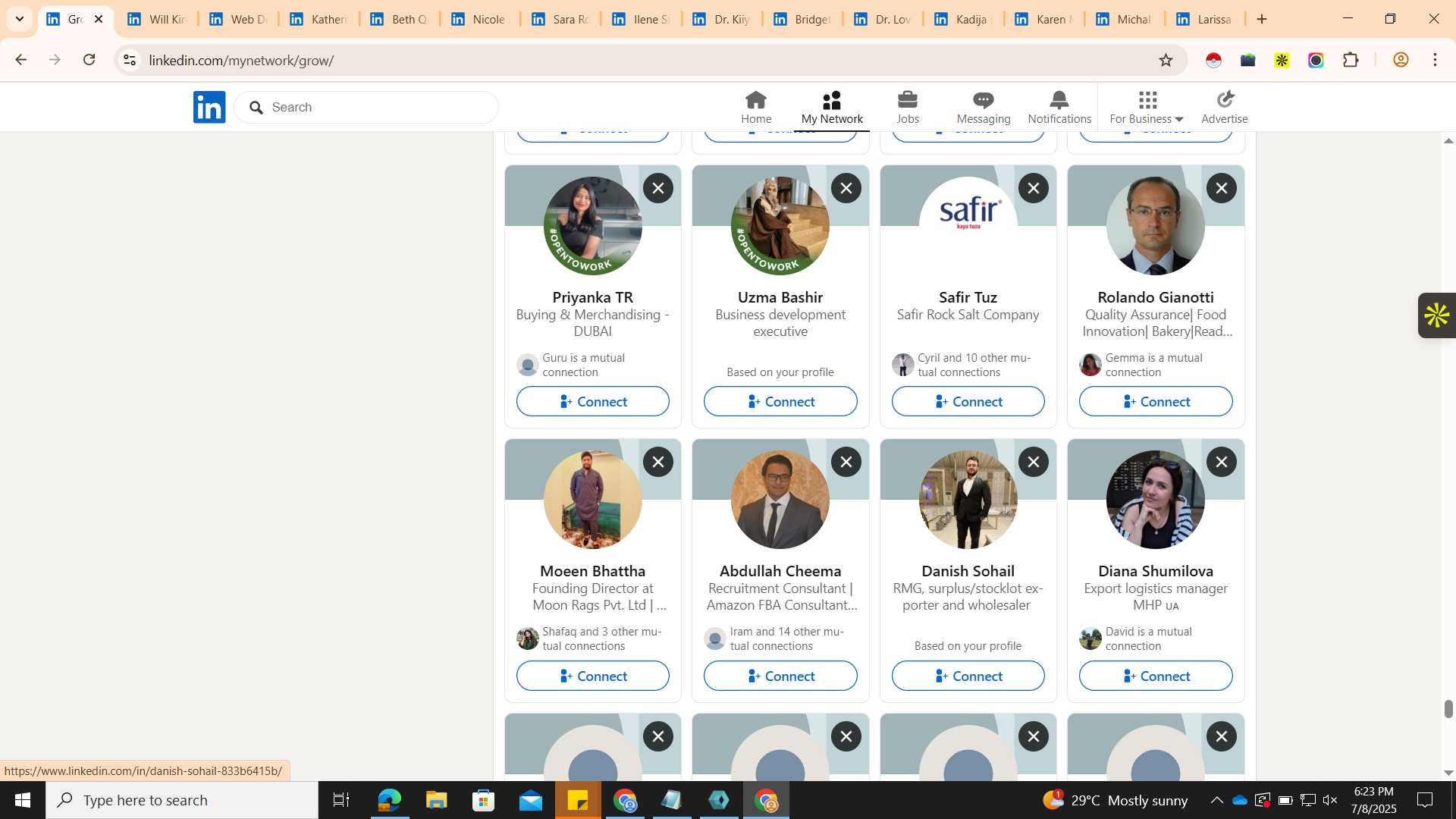Connect with Moeen Bhattha

pos(593,676)
